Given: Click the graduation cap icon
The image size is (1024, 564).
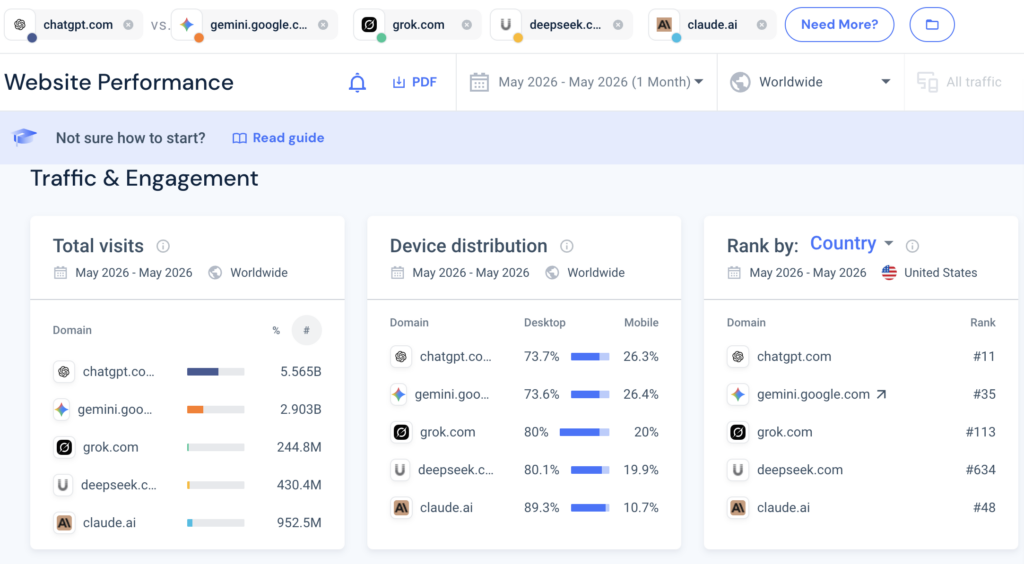Looking at the screenshot, I should (x=25, y=137).
